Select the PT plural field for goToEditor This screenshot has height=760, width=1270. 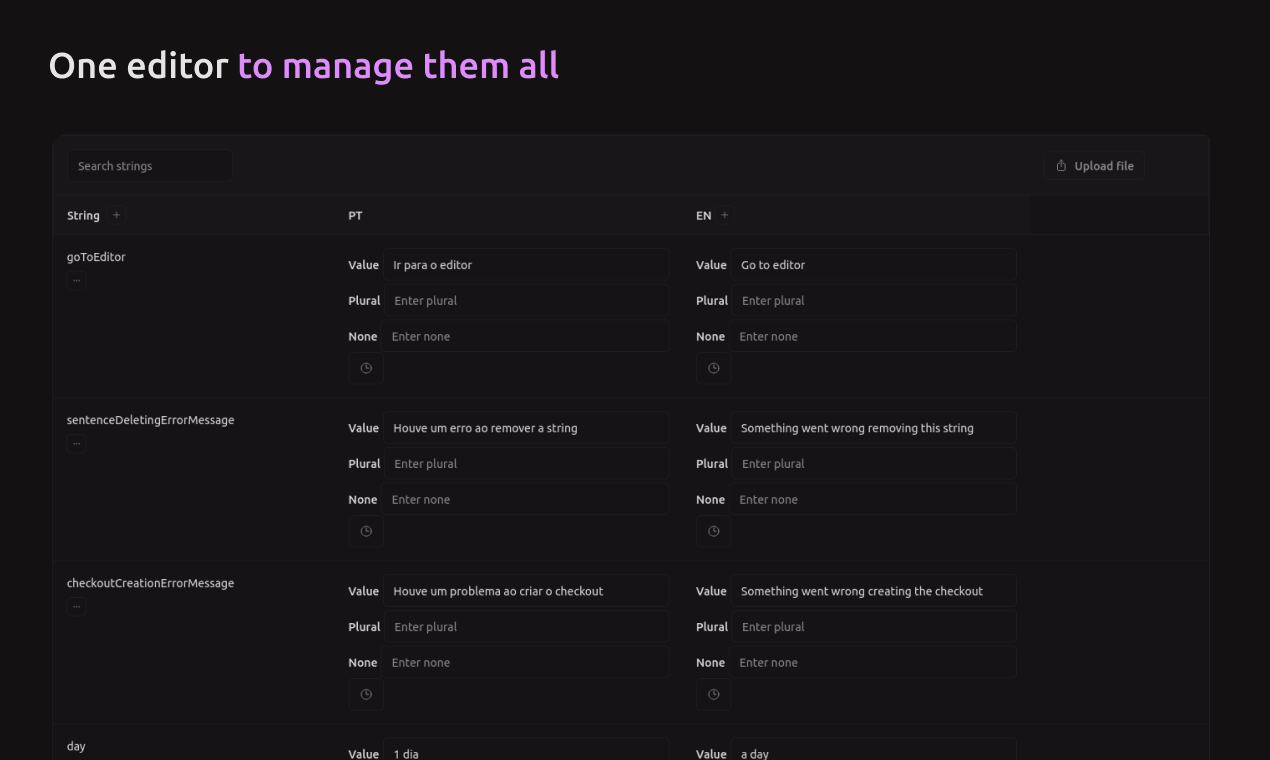point(526,301)
